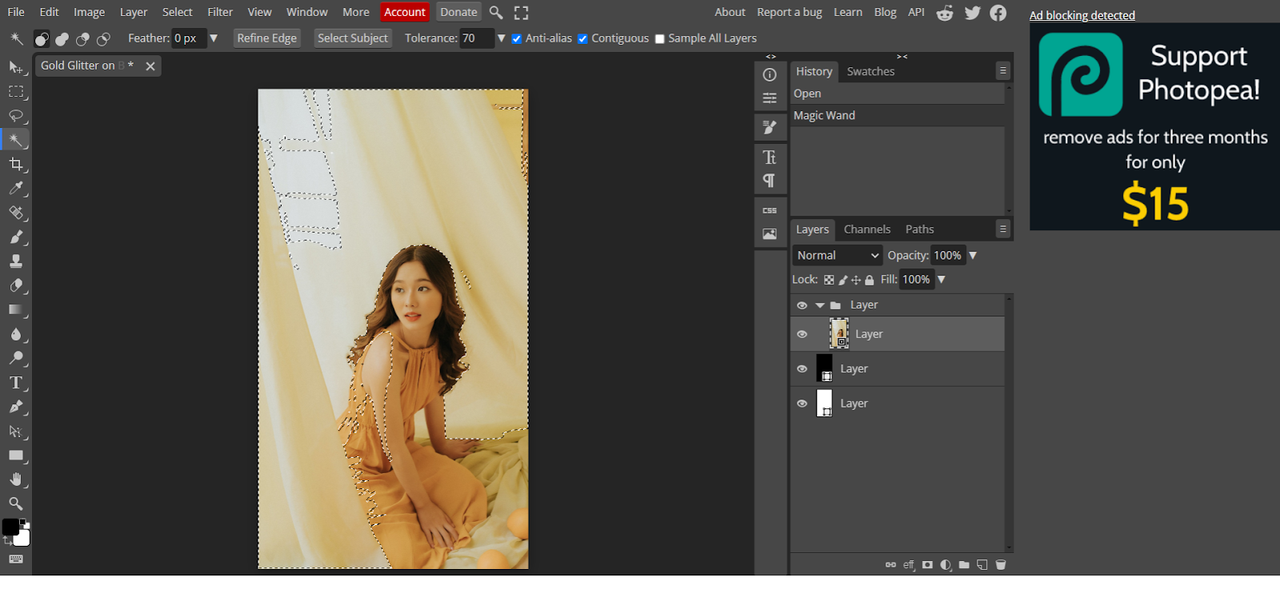Pick the Eyedropper tool
The width and height of the screenshot is (1280, 601).
16,188
